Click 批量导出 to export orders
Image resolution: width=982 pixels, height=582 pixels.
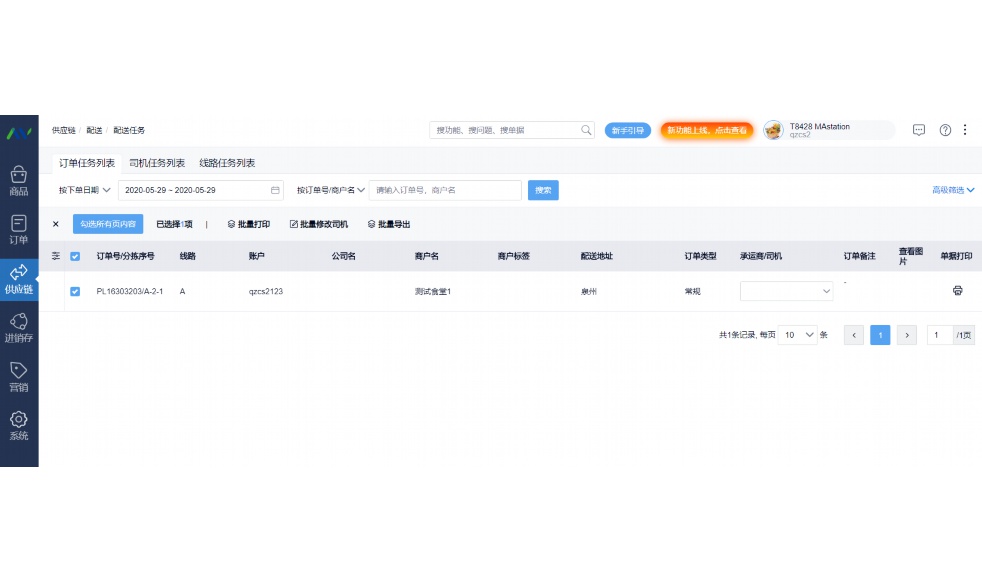[388, 224]
